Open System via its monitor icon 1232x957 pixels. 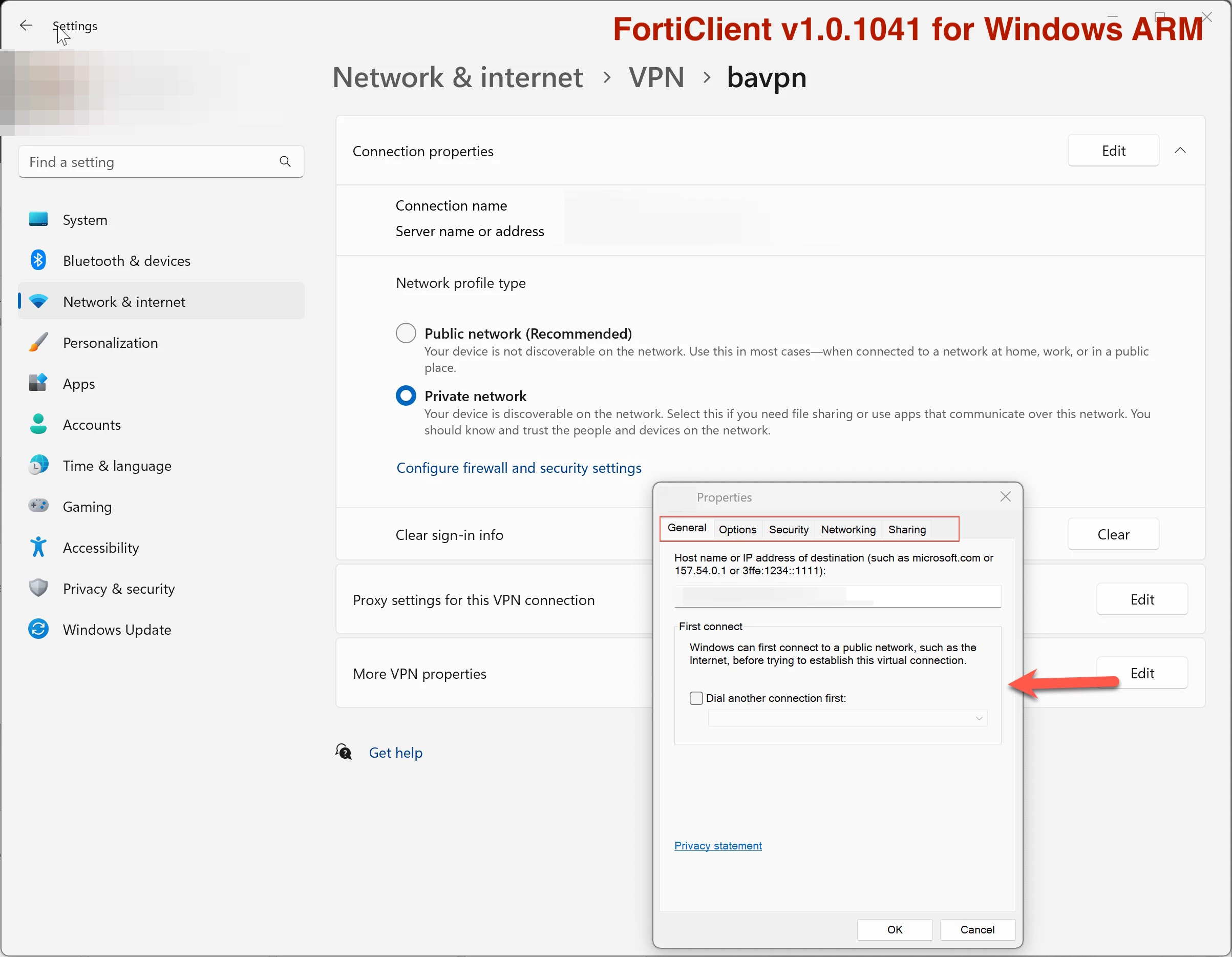pos(38,219)
